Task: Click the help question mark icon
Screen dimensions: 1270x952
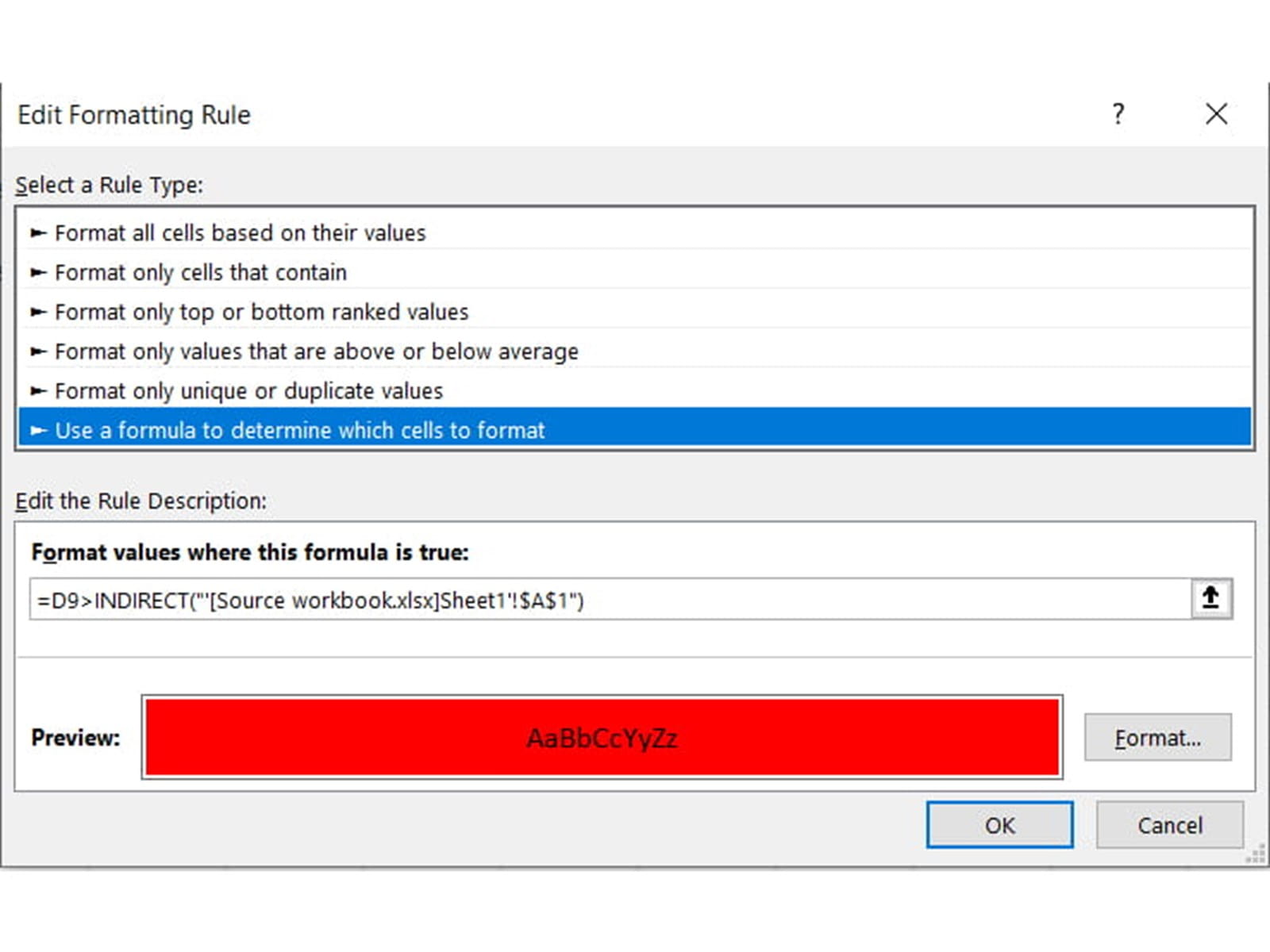Action: (1118, 114)
